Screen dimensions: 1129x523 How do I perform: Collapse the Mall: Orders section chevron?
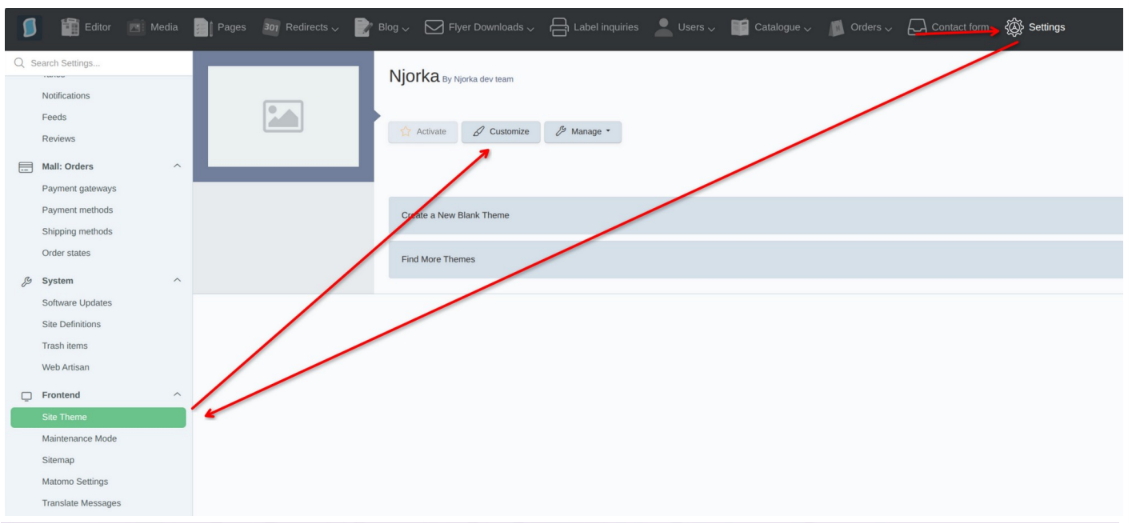(177, 166)
